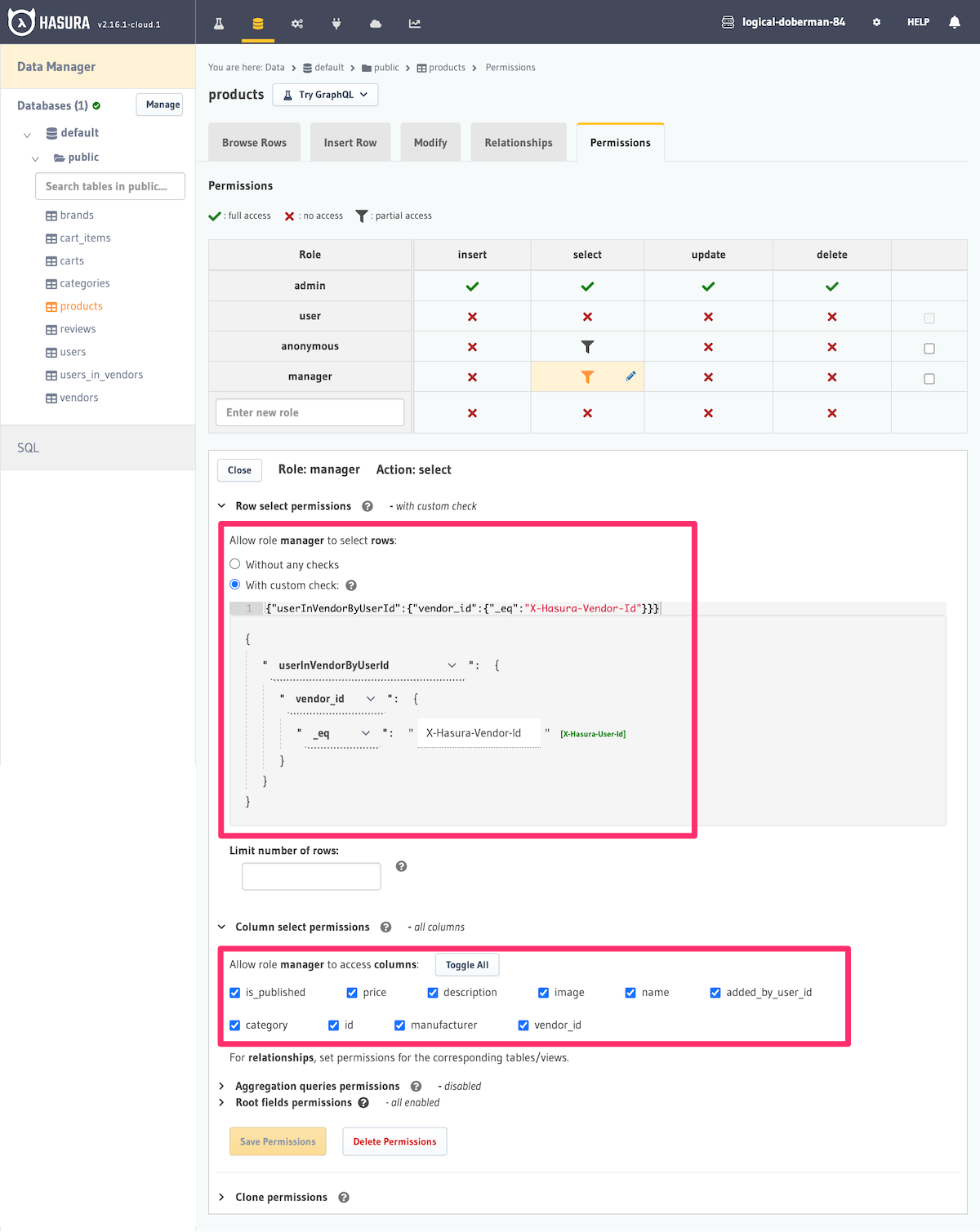The image size is (980, 1232).
Task: Open Events using the cloud icon
Action: point(375,22)
